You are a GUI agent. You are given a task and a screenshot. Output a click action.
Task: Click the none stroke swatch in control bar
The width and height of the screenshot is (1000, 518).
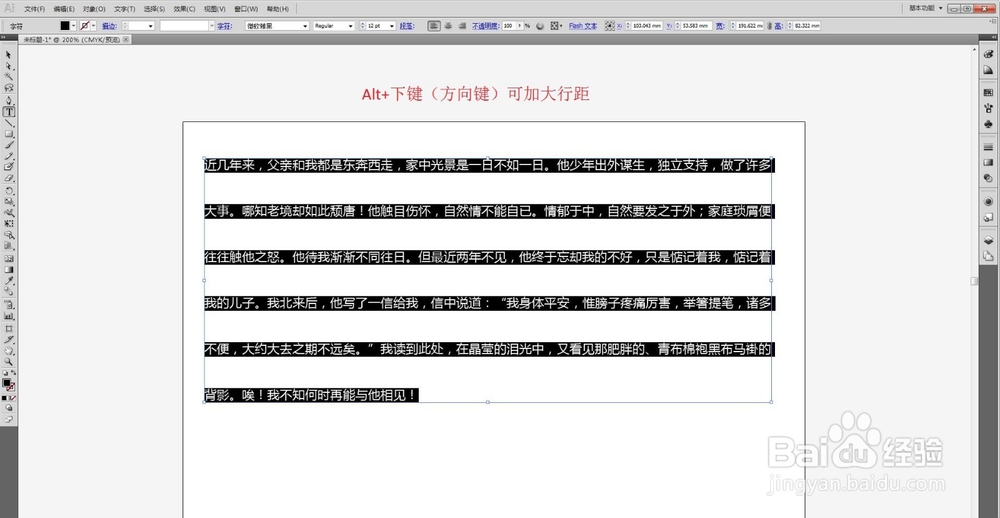click(85, 26)
